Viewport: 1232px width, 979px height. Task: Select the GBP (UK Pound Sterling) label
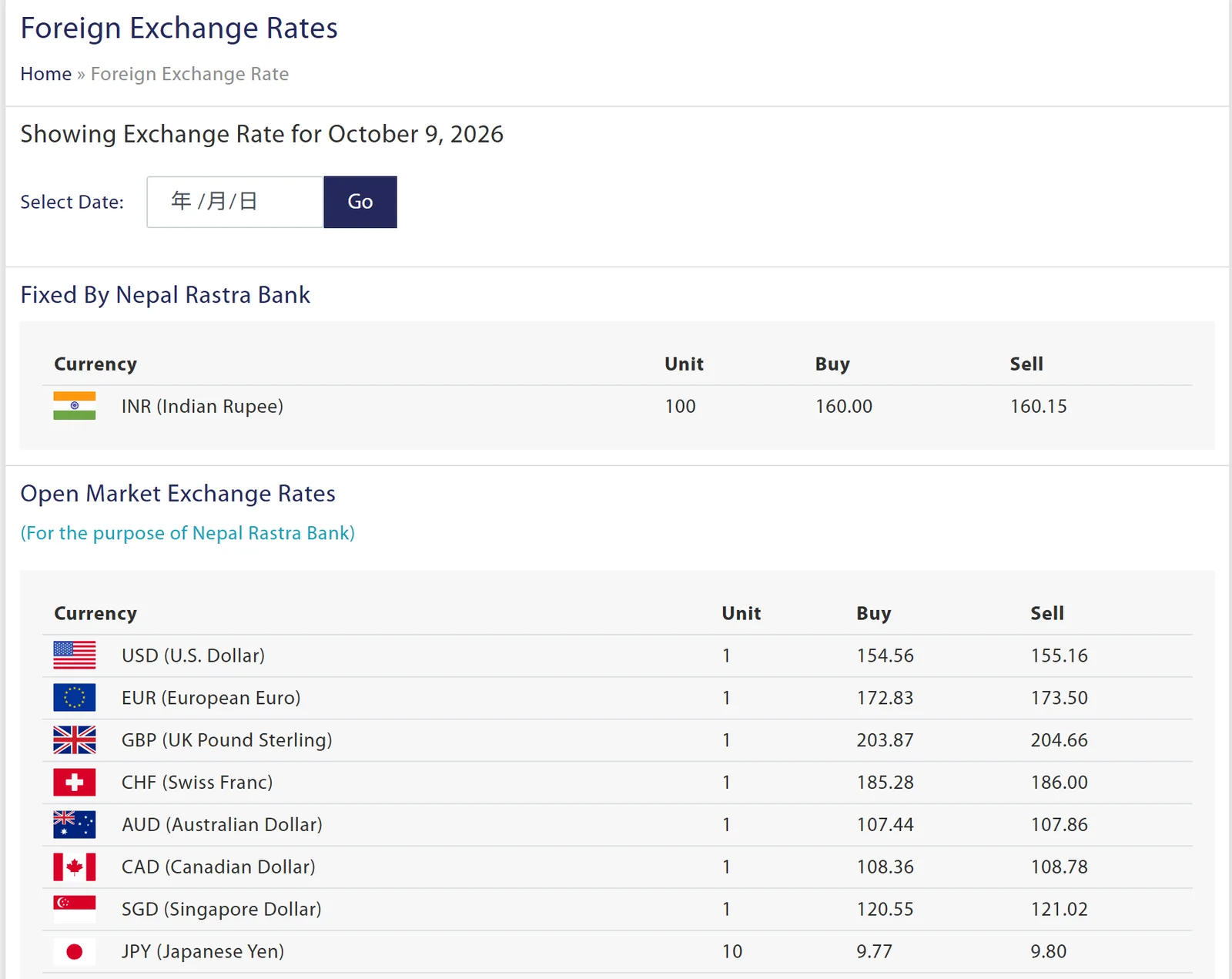[x=227, y=740]
